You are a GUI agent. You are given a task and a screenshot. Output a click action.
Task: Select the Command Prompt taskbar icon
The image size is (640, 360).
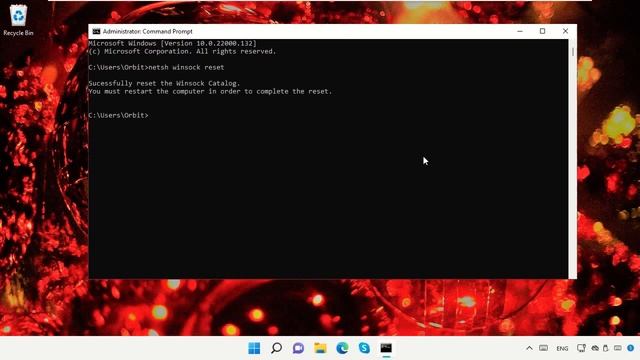point(386,348)
